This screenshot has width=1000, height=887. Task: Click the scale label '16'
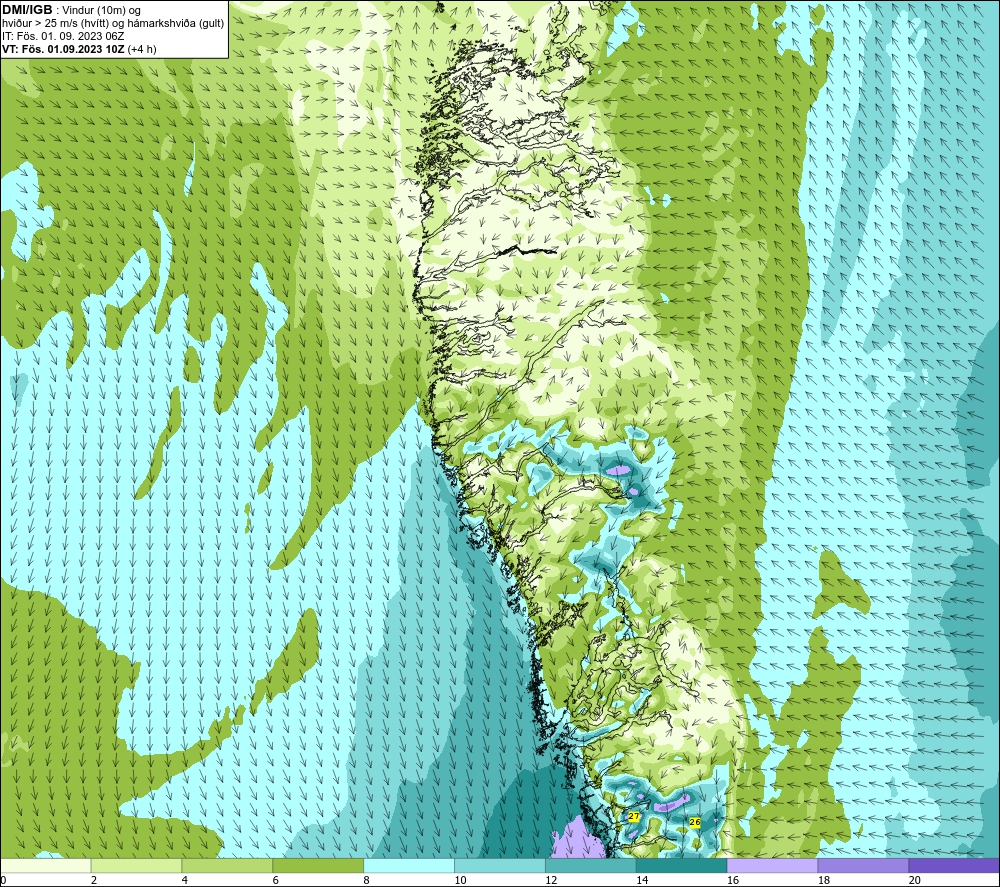(733, 880)
